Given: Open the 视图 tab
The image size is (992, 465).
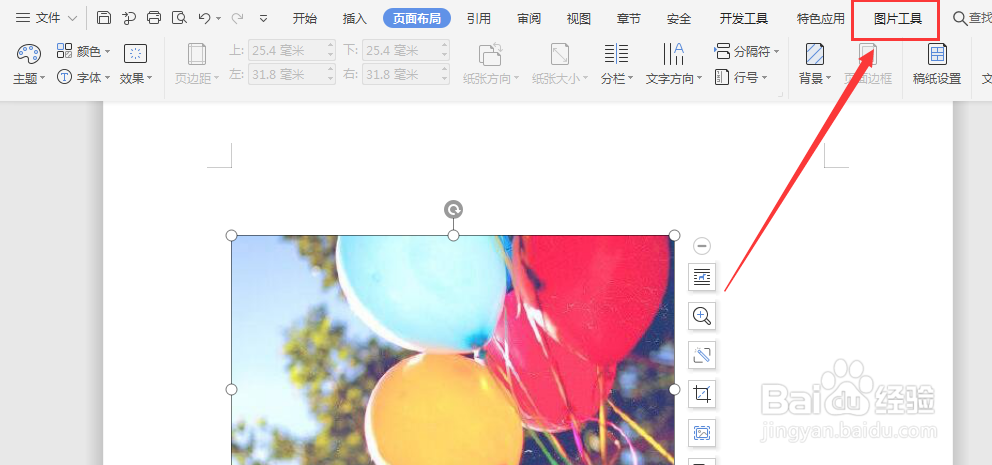Looking at the screenshot, I should 578,18.
